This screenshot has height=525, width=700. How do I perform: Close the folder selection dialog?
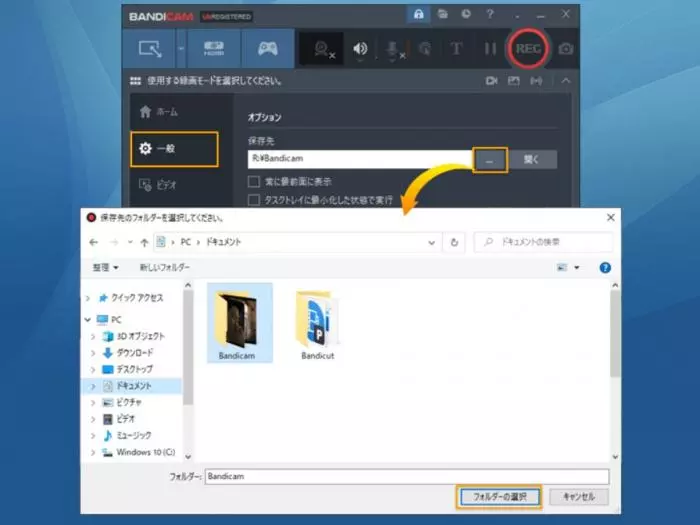(x=611, y=217)
